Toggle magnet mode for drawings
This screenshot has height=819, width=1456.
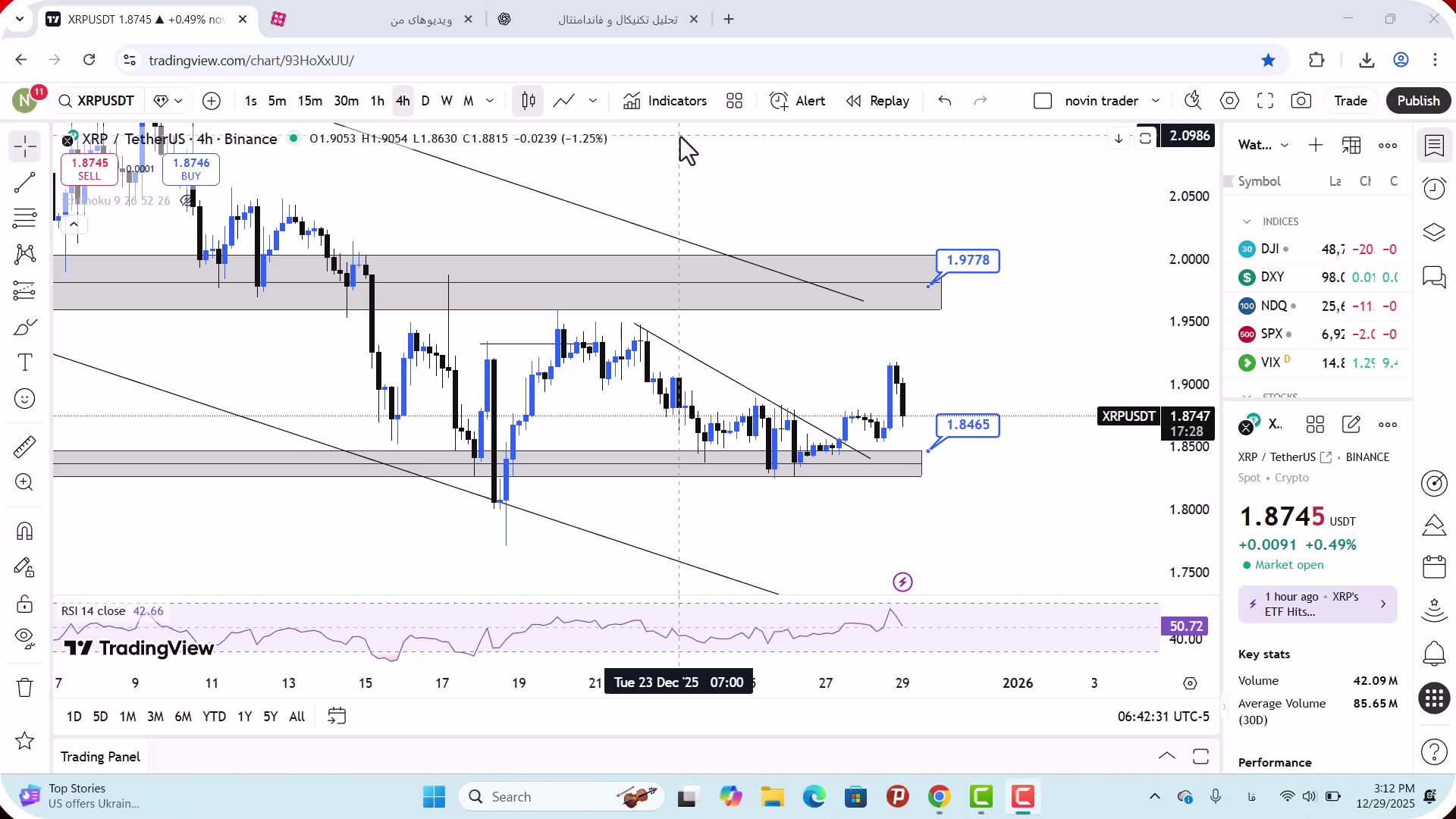[x=24, y=531]
